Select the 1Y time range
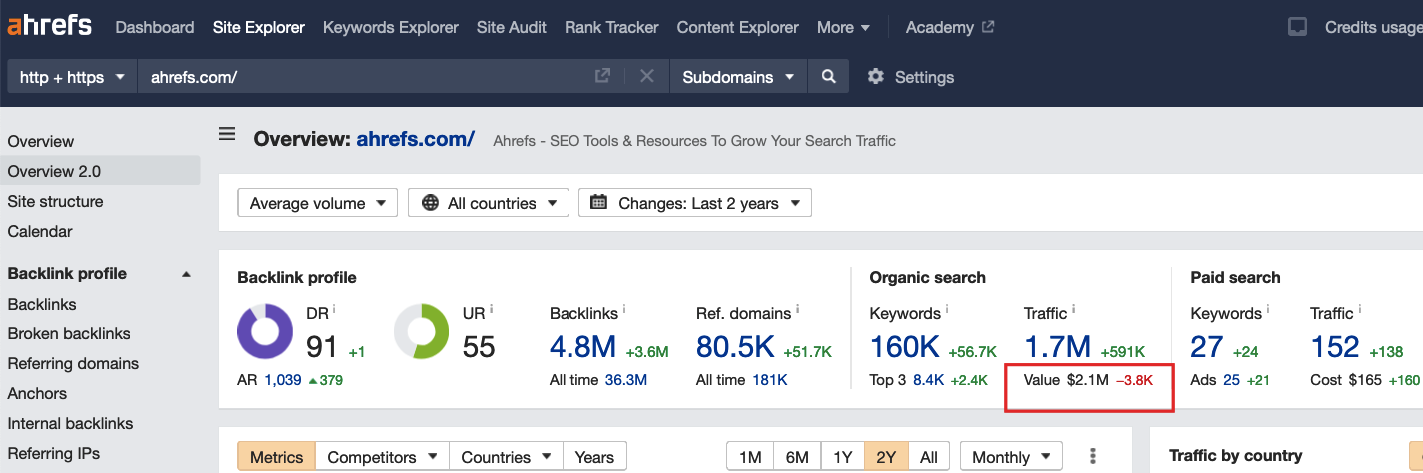This screenshot has width=1423, height=473. click(842, 457)
